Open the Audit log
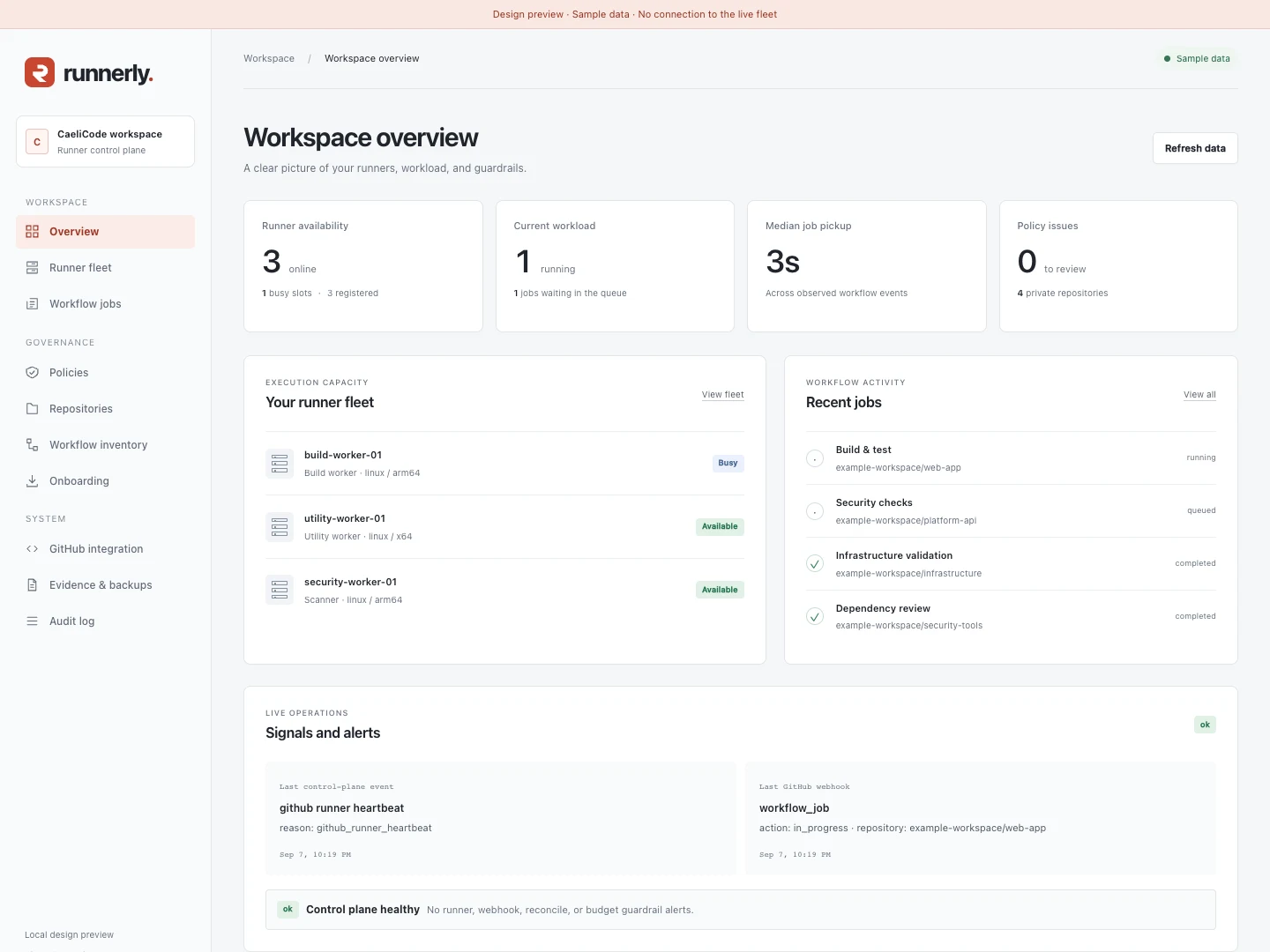1270x952 pixels. pos(105,621)
